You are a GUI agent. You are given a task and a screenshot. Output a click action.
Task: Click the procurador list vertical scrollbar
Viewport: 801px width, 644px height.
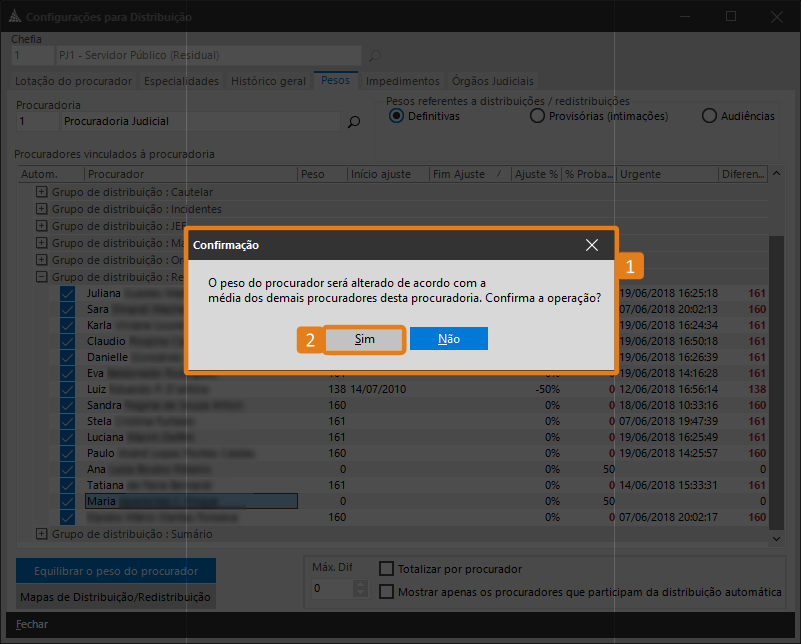coord(776,390)
